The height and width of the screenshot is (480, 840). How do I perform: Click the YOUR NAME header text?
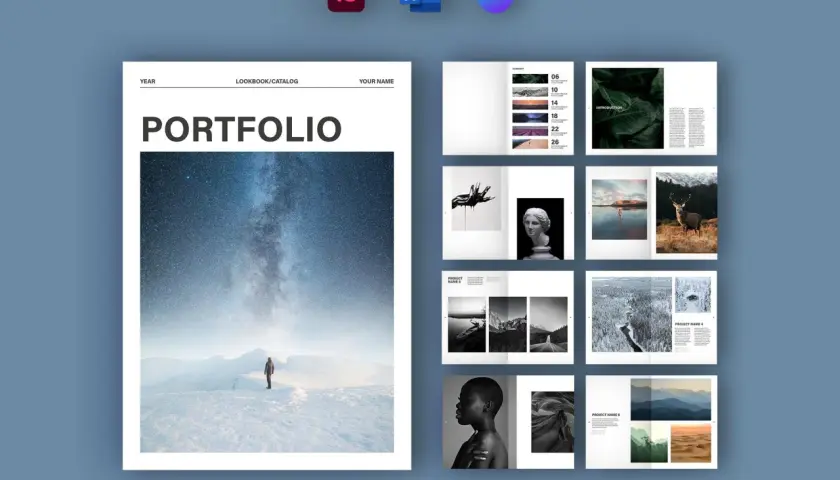click(x=376, y=81)
